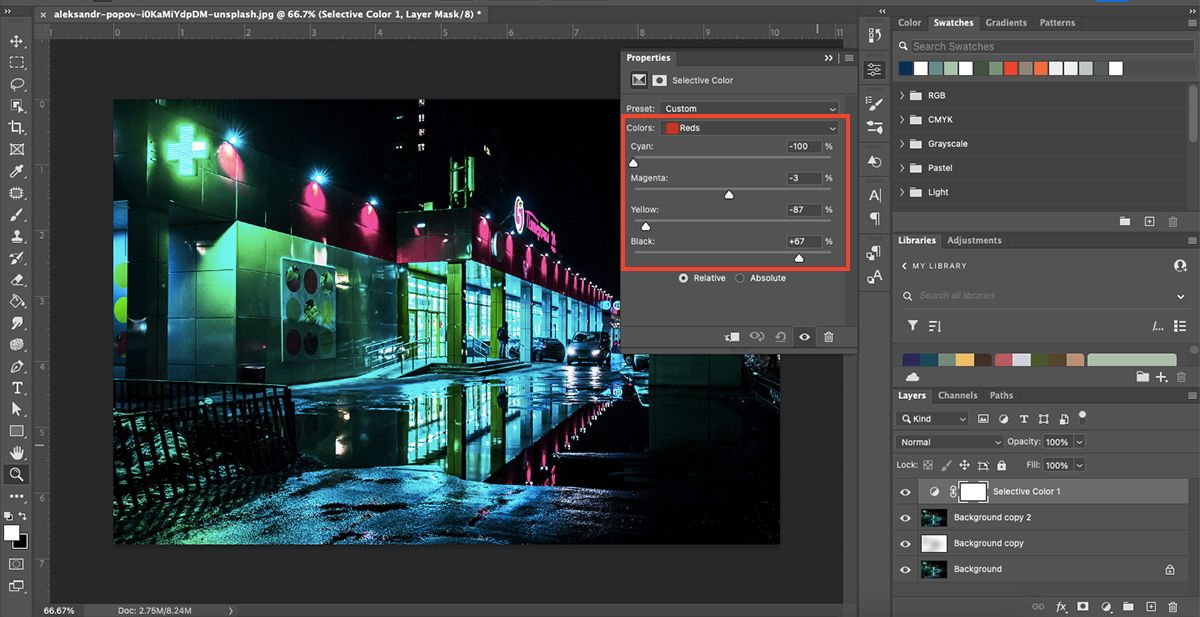Select the Absolute radio button
The width and height of the screenshot is (1200, 617).
coord(740,278)
